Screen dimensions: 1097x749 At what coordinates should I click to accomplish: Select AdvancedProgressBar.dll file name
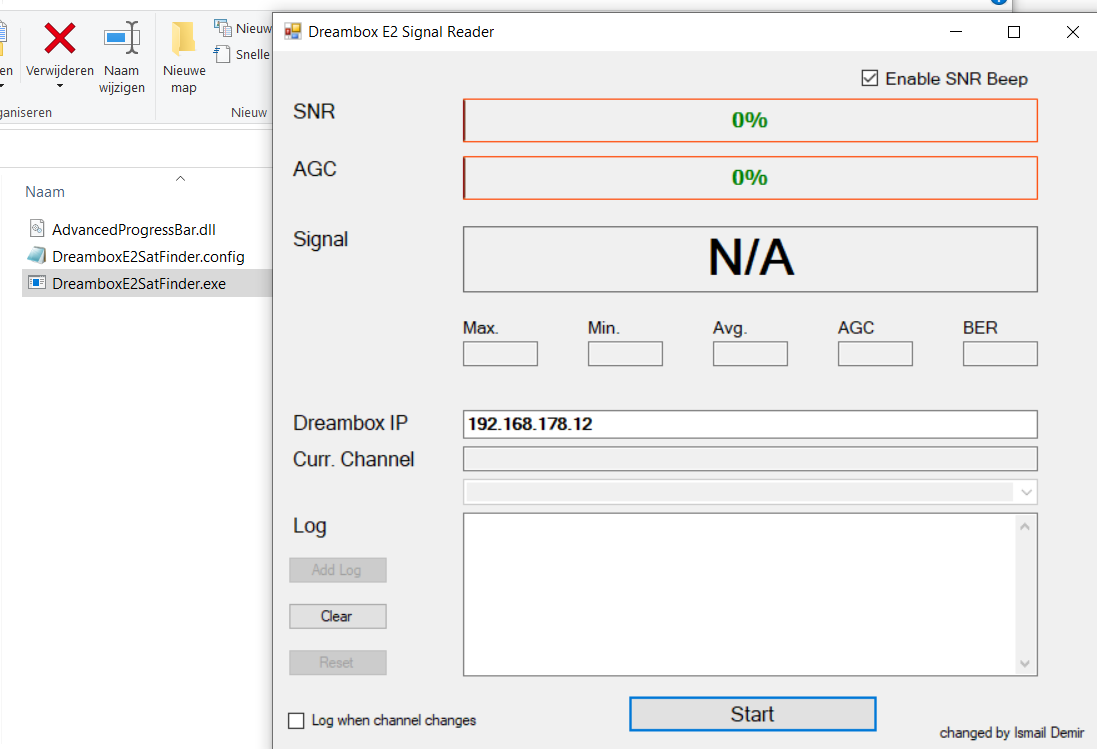[x=134, y=229]
